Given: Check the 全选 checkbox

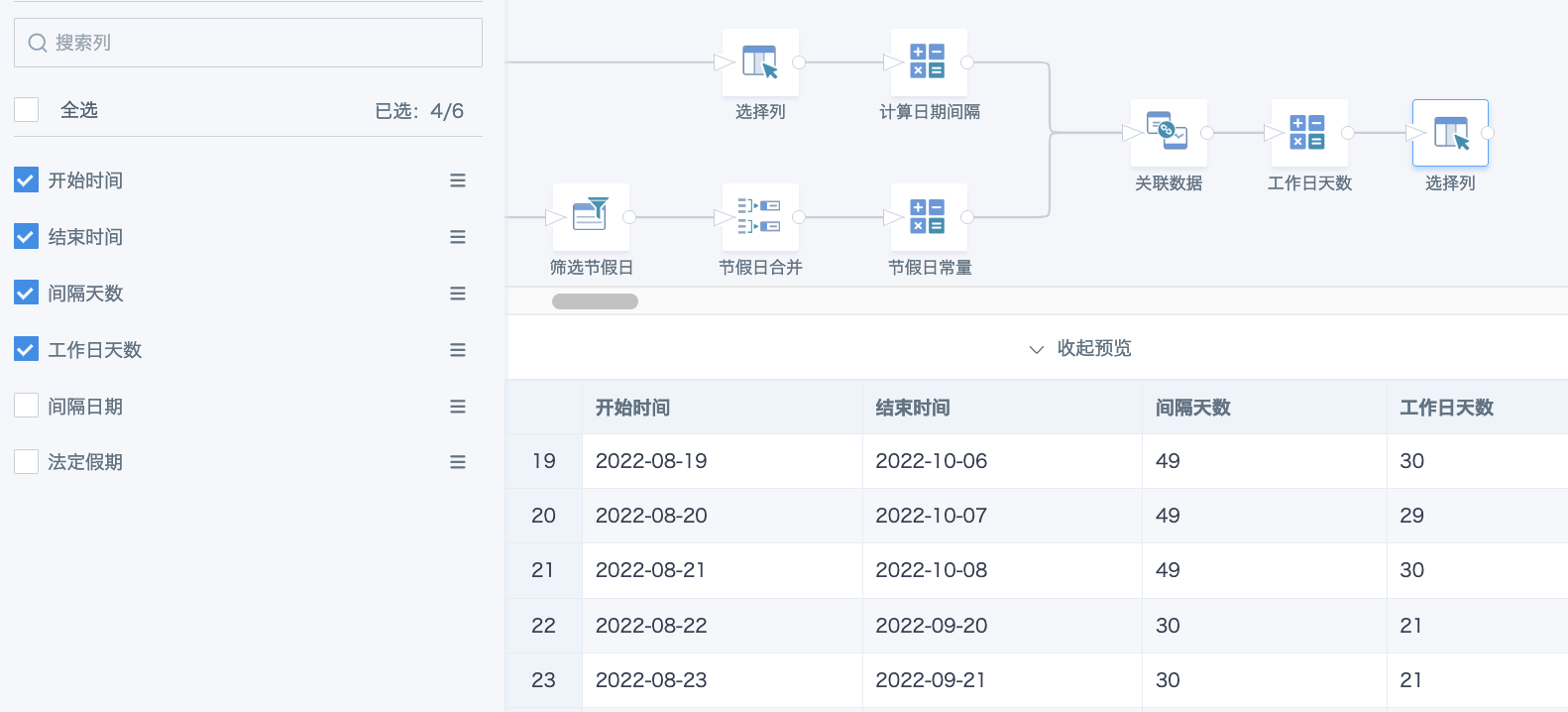Looking at the screenshot, I should 27,110.
